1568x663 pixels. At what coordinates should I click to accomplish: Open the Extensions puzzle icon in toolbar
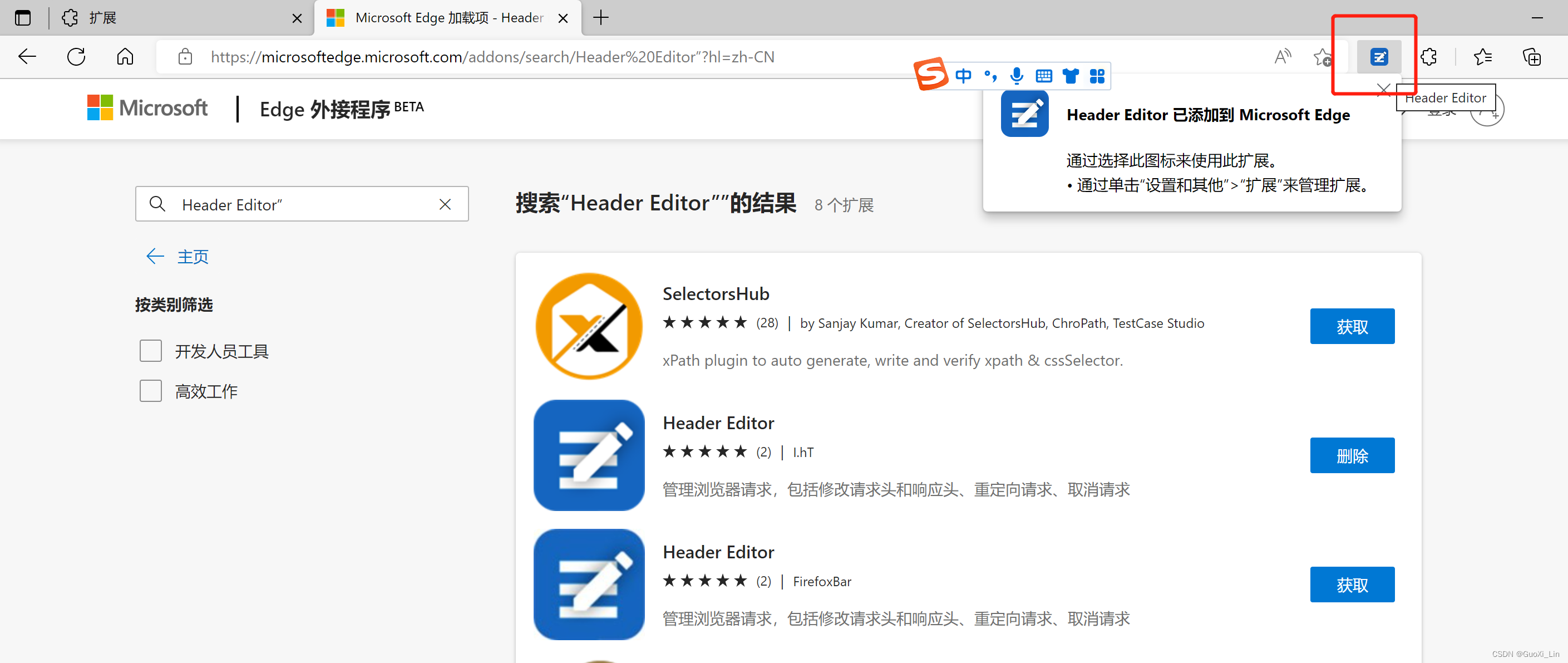(x=1428, y=57)
